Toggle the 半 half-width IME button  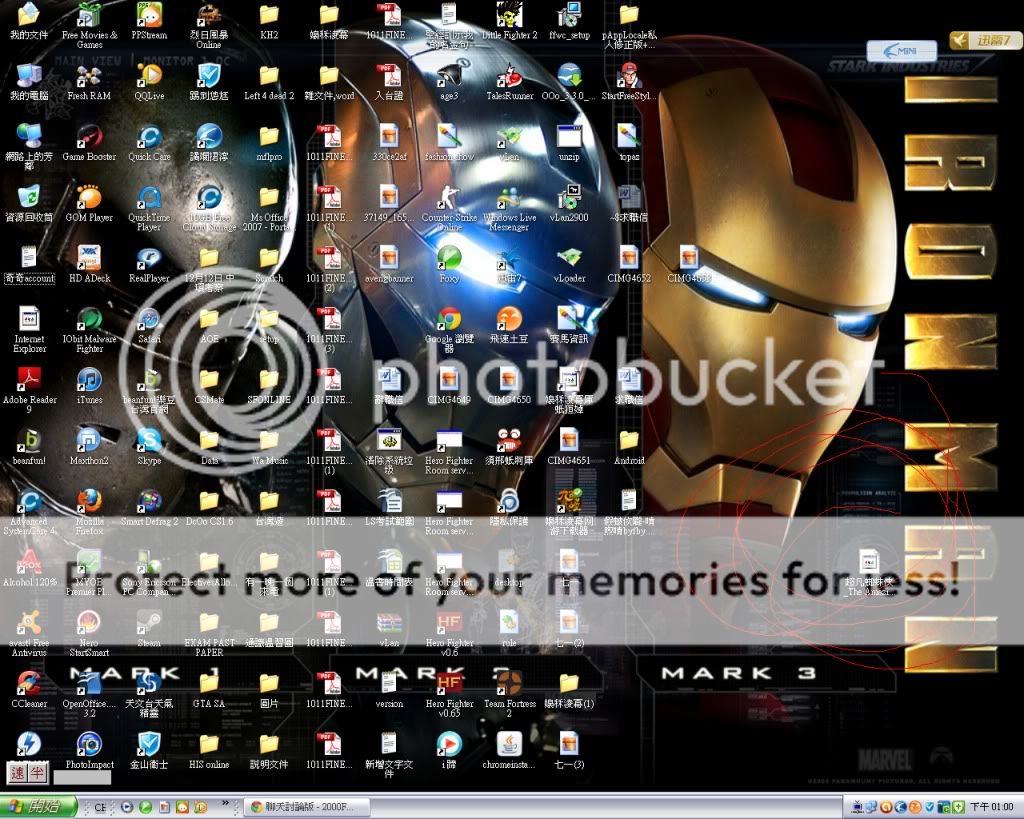coord(37,772)
